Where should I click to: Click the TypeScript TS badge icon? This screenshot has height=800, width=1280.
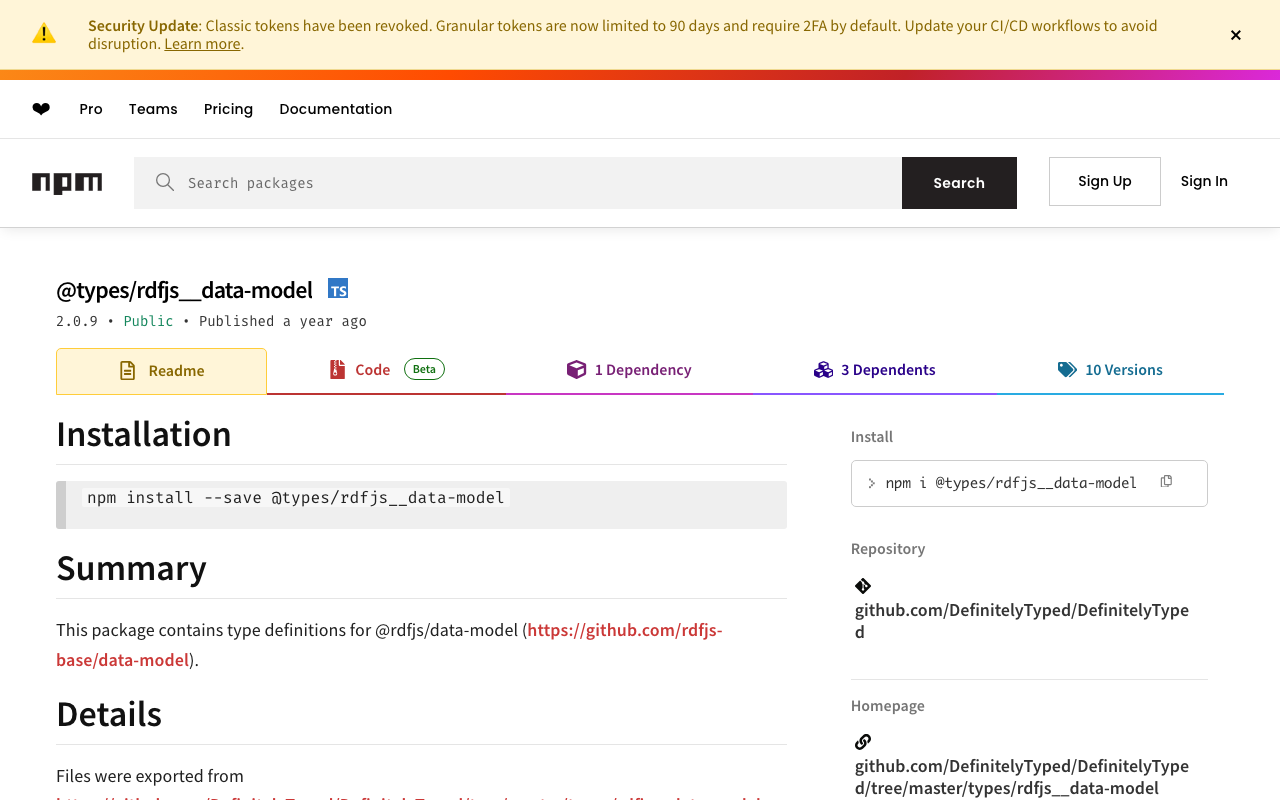(338, 289)
